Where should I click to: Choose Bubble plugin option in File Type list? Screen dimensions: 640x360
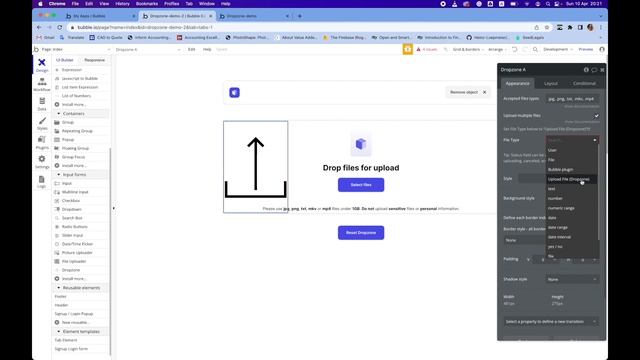tap(571, 169)
